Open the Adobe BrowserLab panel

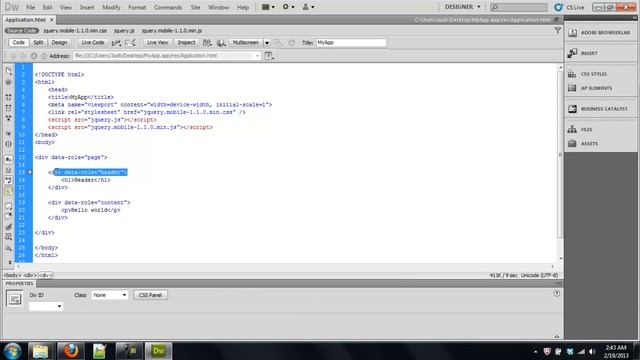click(600, 33)
